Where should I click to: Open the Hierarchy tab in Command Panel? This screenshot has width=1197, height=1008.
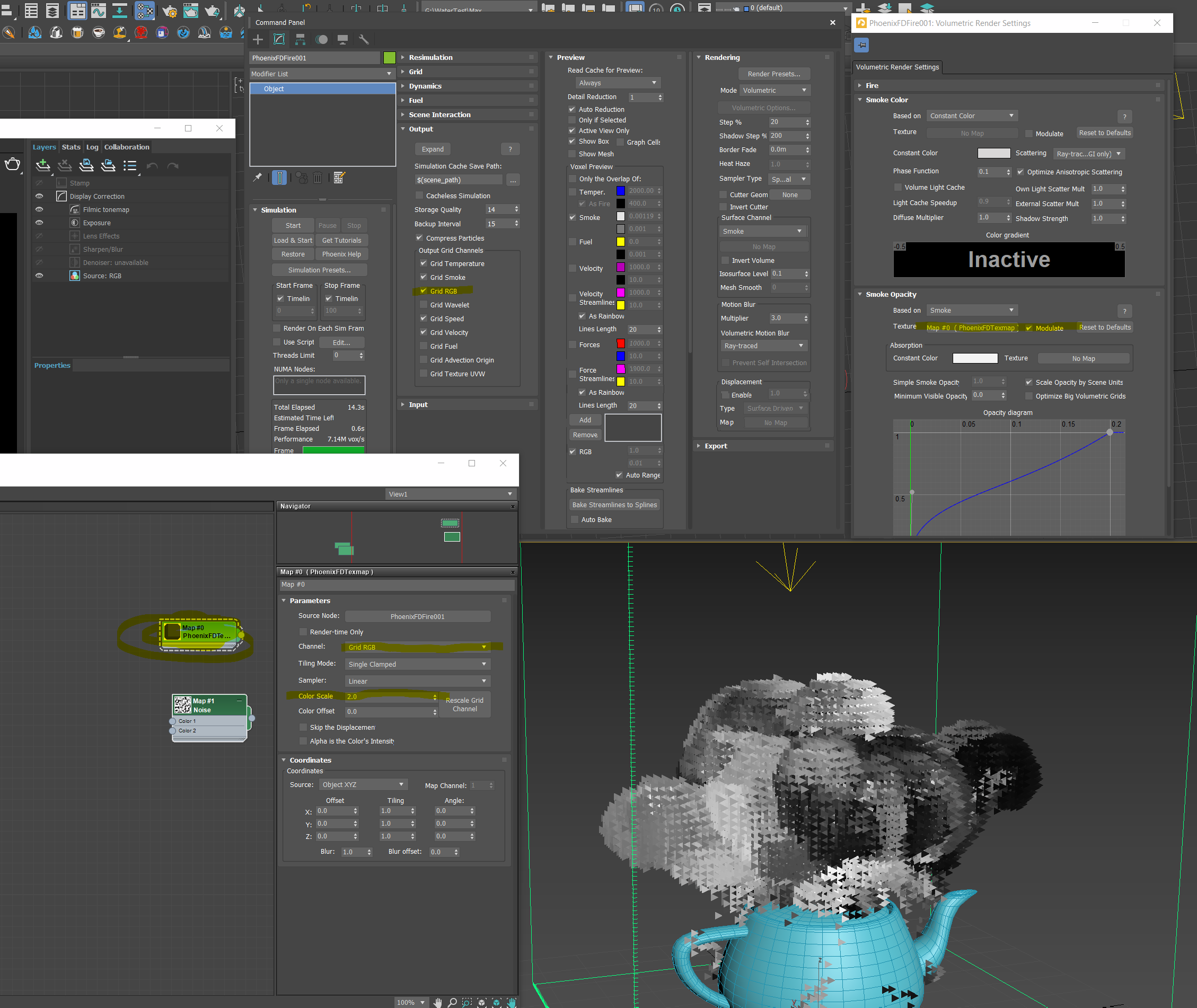[300, 39]
